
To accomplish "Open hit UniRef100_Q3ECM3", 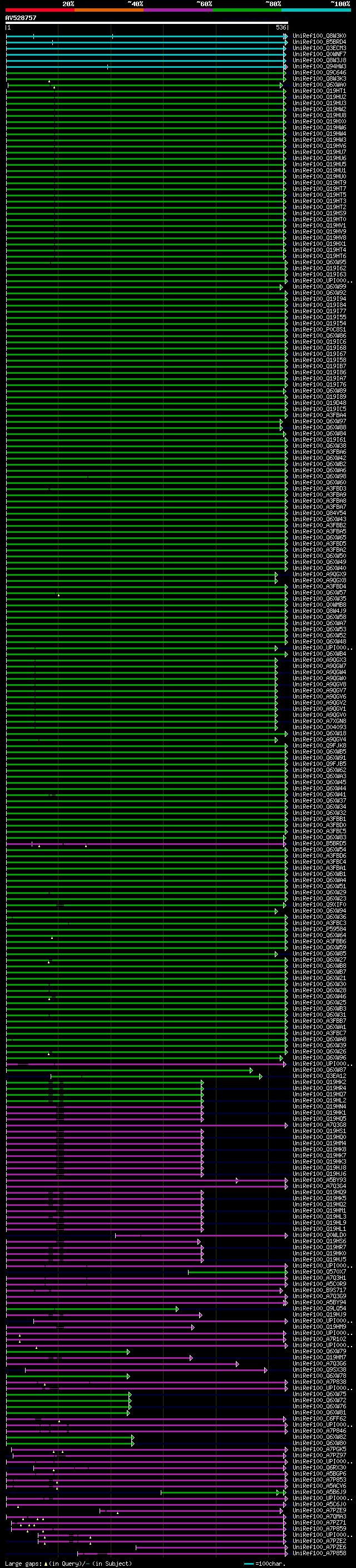I will (319, 48).
